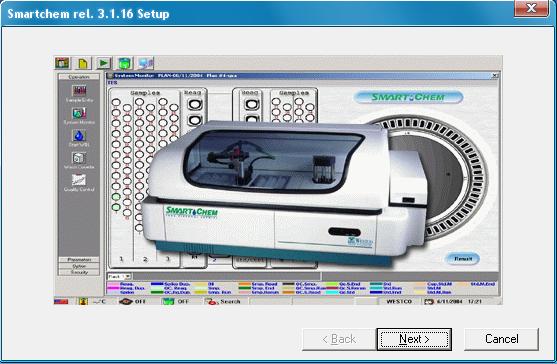The width and height of the screenshot is (557, 364).
Task: Expand the Parameters sidebar section
Action: (79, 260)
